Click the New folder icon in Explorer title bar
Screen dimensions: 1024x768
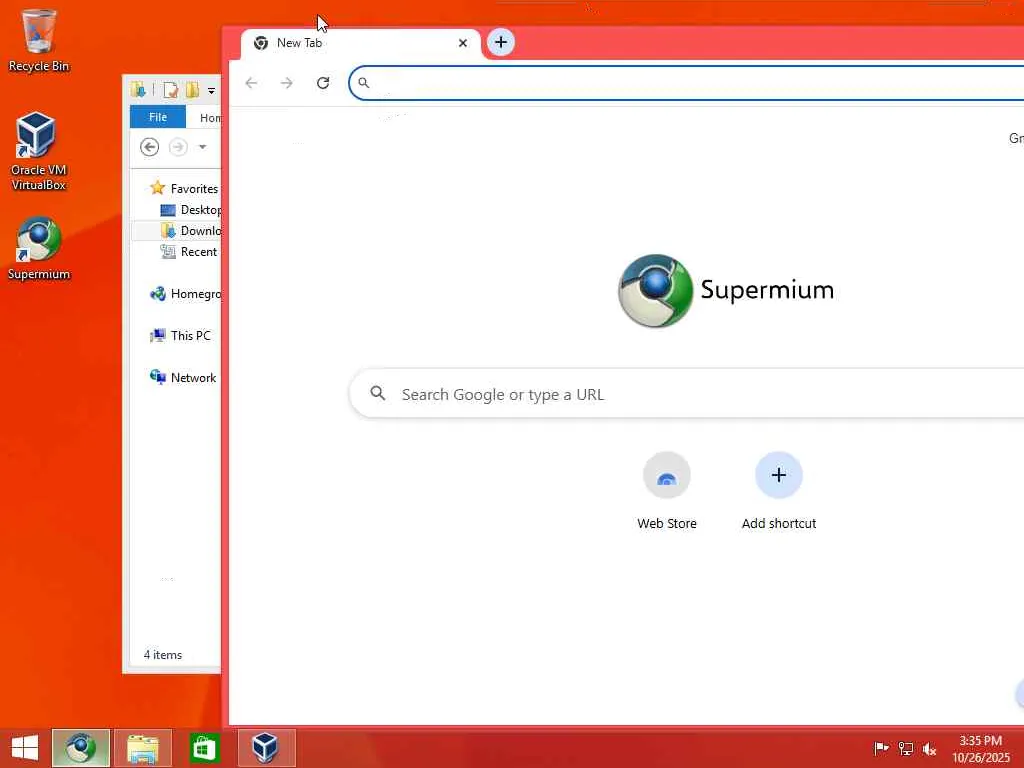pos(192,90)
